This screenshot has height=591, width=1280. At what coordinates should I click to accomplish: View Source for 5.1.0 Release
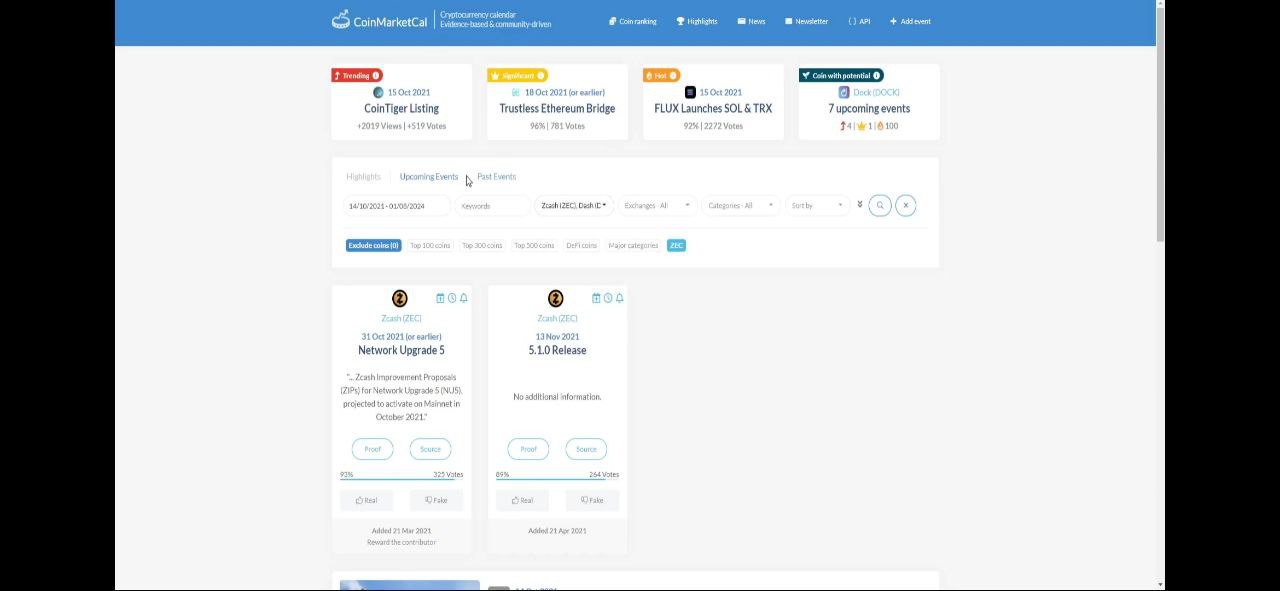(586, 449)
